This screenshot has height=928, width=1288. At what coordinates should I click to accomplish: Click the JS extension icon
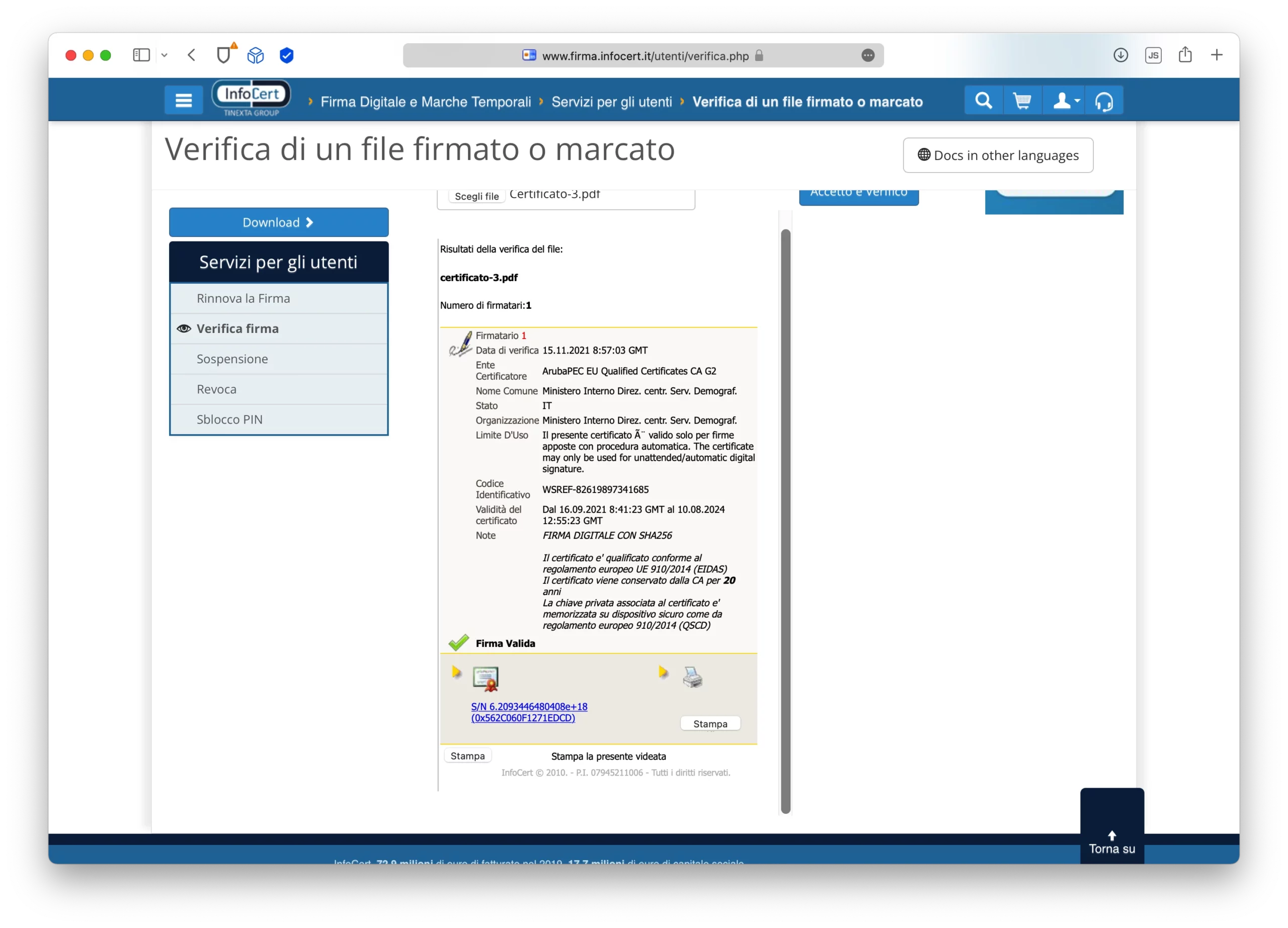click(1153, 55)
